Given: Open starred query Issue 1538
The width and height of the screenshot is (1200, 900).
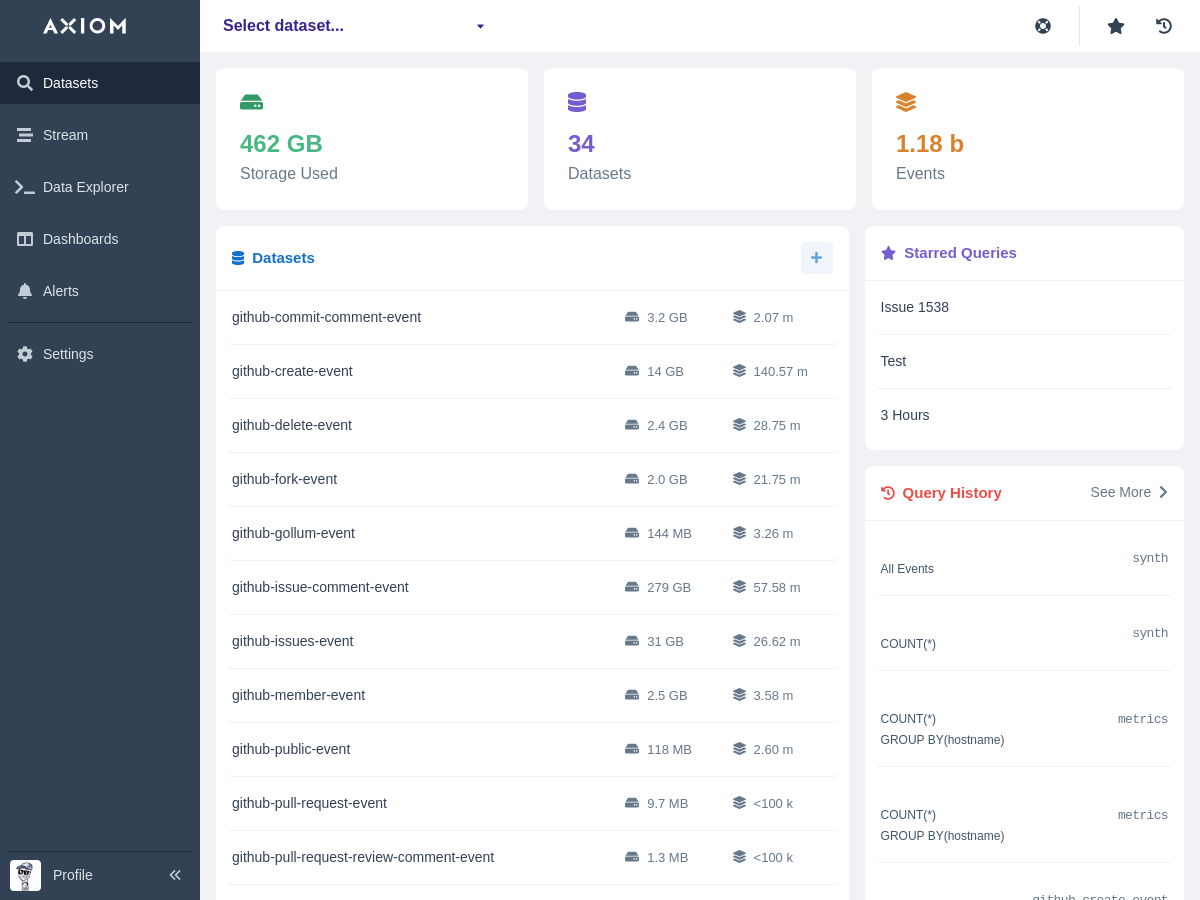Looking at the screenshot, I should 914,307.
